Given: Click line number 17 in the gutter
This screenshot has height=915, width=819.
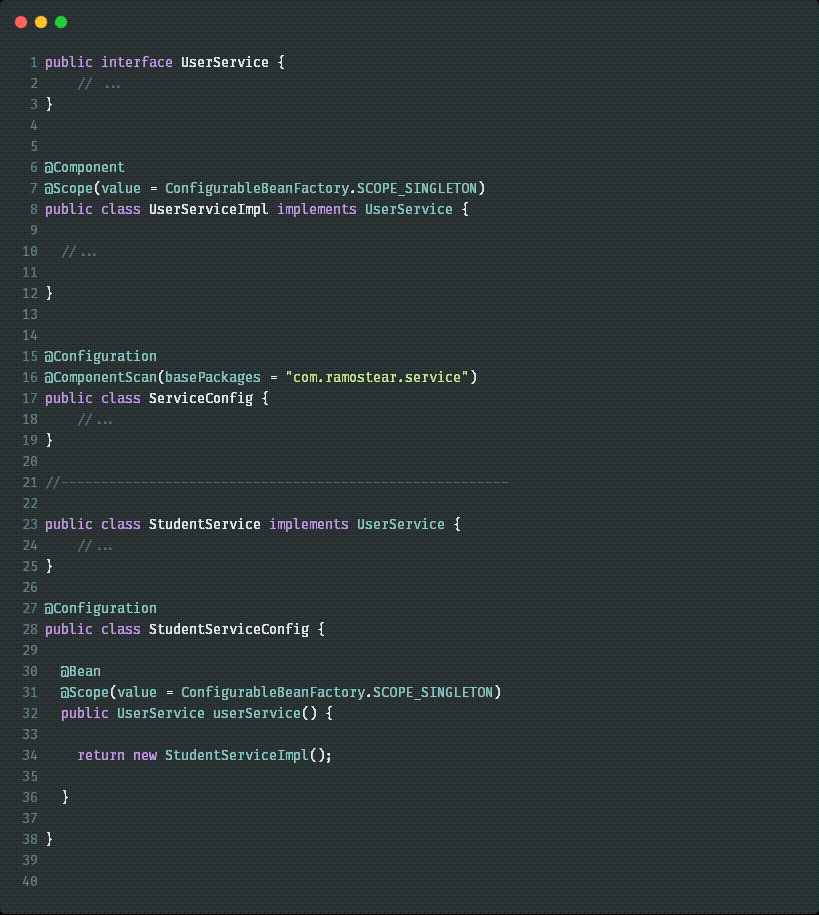Looking at the screenshot, I should [30, 399].
